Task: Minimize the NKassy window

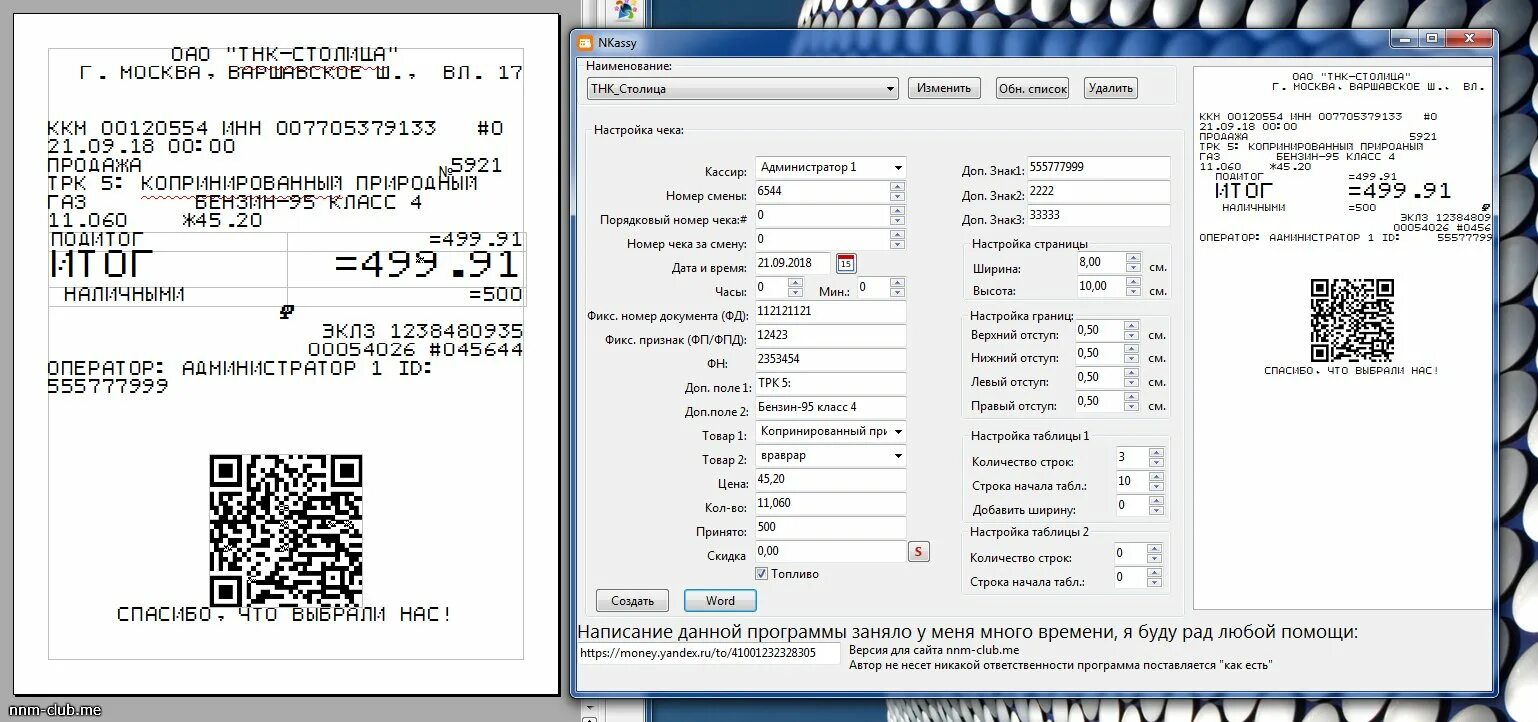Action: coord(1404,38)
